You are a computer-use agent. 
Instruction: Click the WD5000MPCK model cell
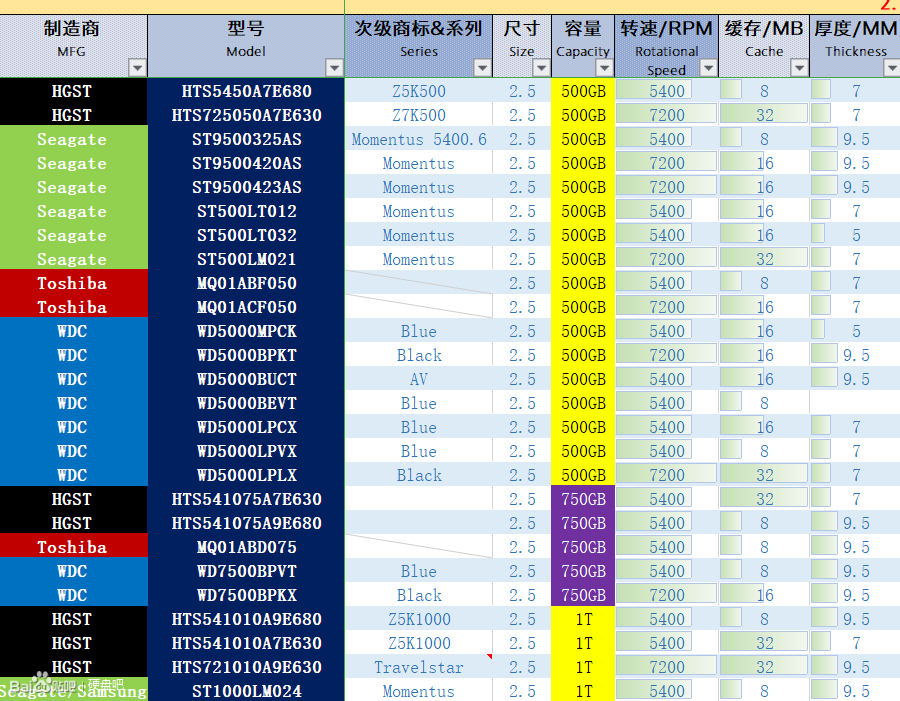click(x=246, y=331)
